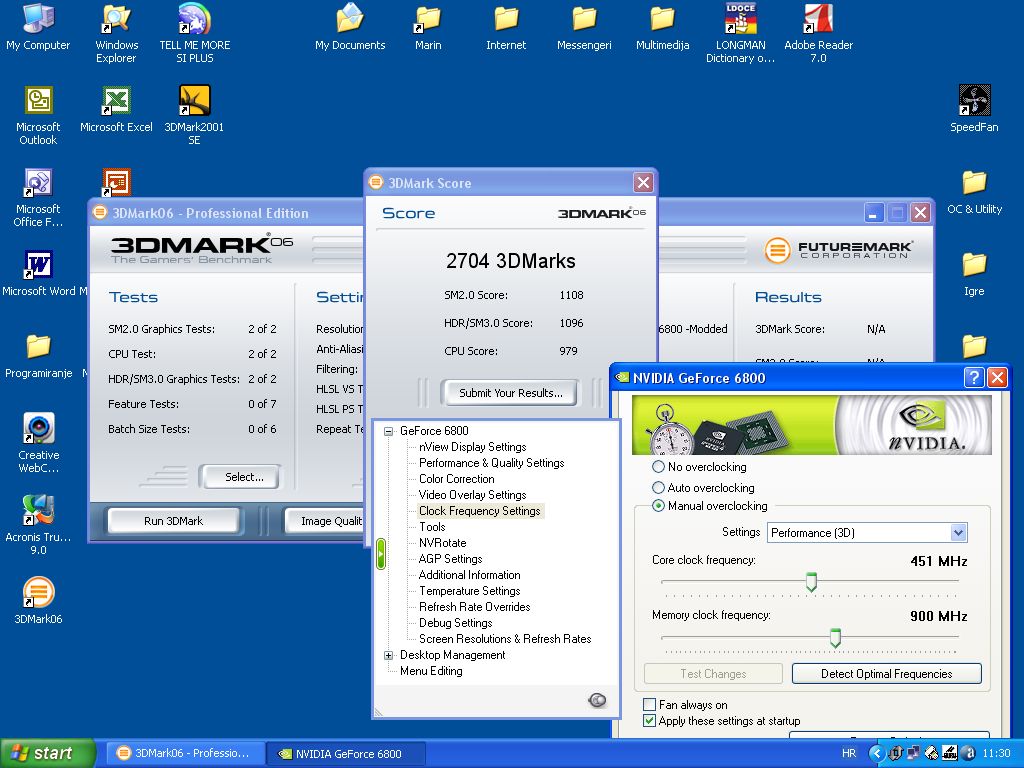Click Run 3DMark button
This screenshot has height=768, width=1024.
(x=174, y=521)
